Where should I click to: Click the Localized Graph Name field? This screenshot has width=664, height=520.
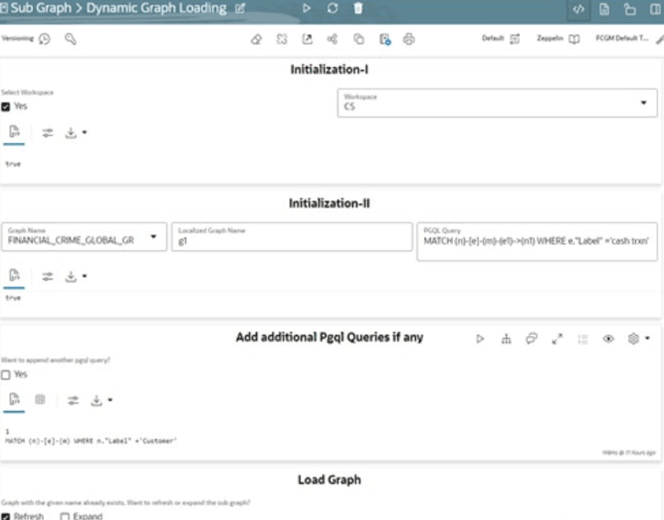click(292, 237)
